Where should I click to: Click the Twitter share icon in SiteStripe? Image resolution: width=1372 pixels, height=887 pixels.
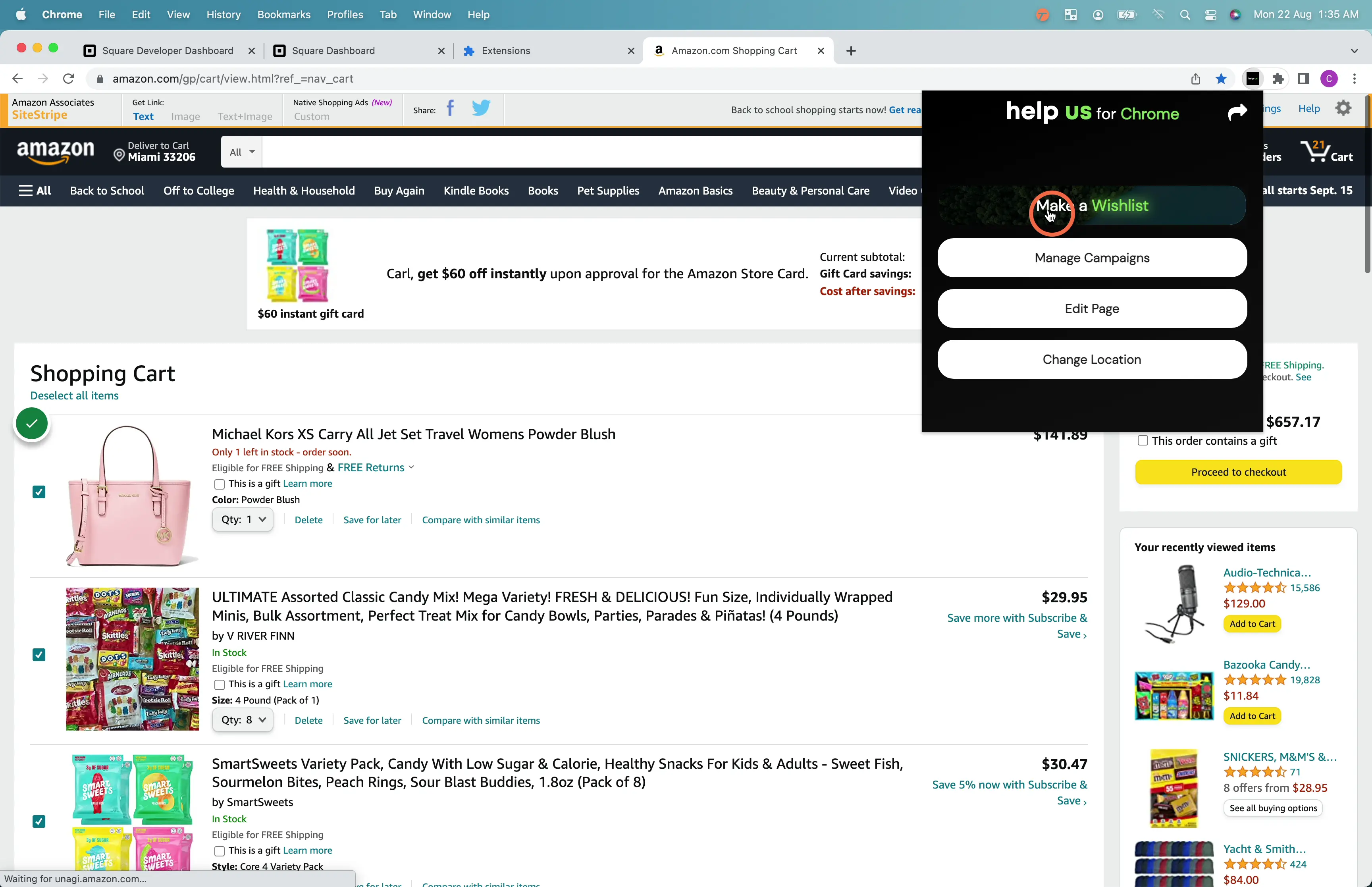point(481,108)
